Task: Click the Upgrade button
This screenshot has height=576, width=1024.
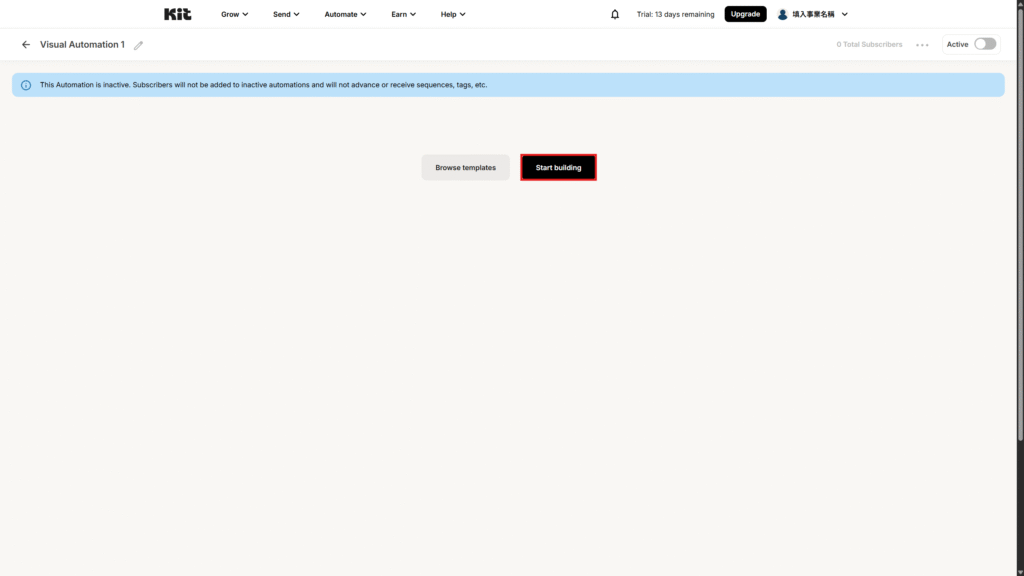Action: click(745, 14)
